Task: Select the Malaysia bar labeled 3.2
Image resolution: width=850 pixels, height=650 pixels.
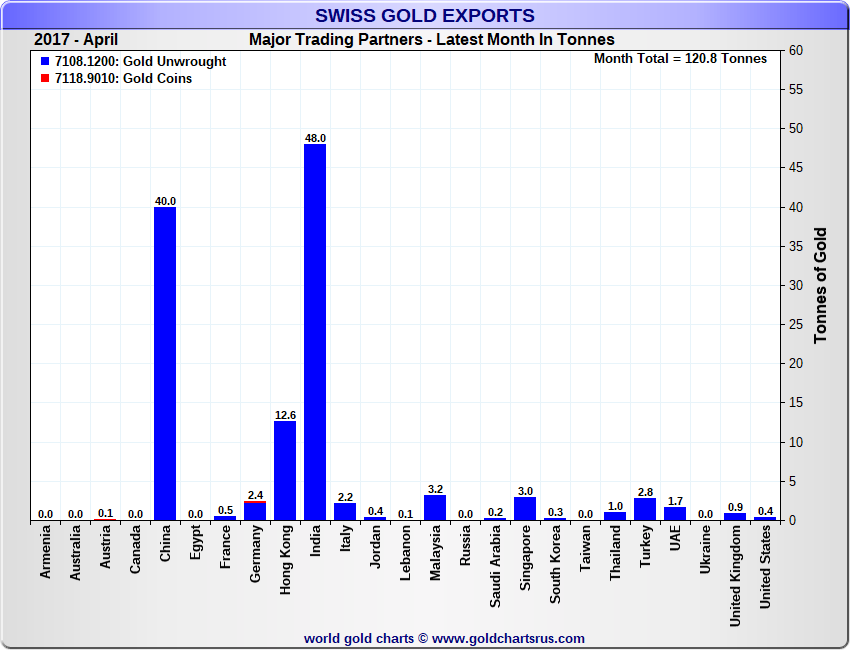Action: [435, 507]
